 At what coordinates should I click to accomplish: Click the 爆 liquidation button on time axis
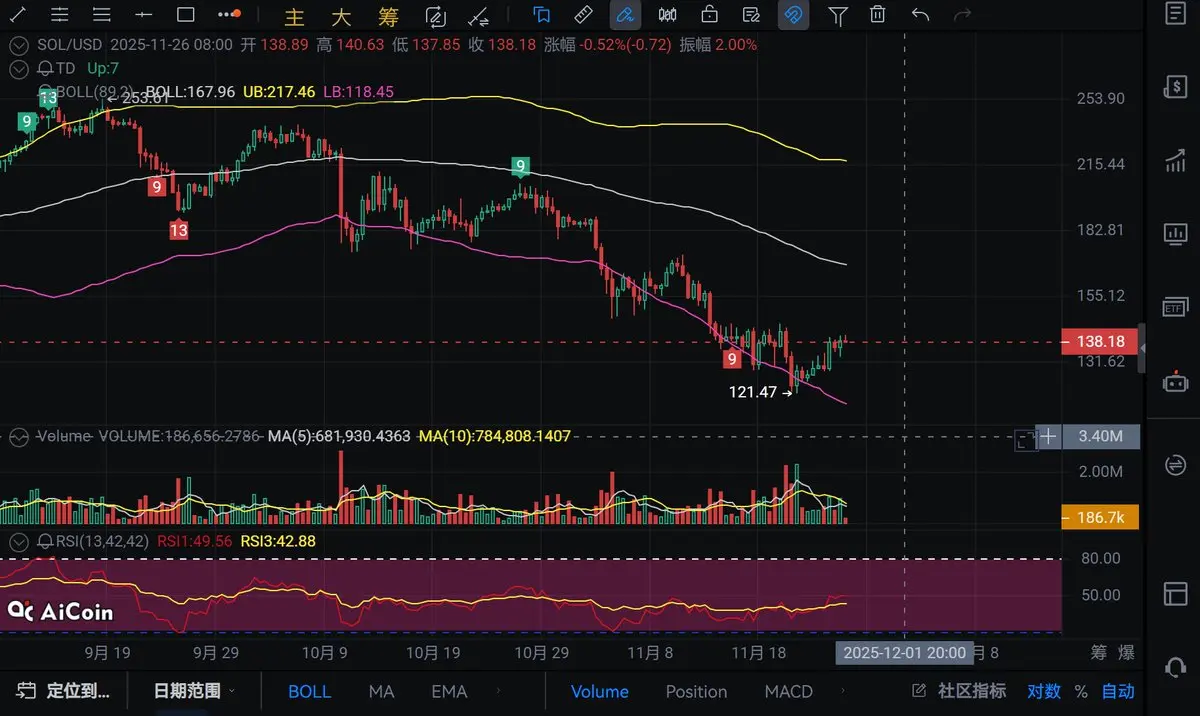1127,653
